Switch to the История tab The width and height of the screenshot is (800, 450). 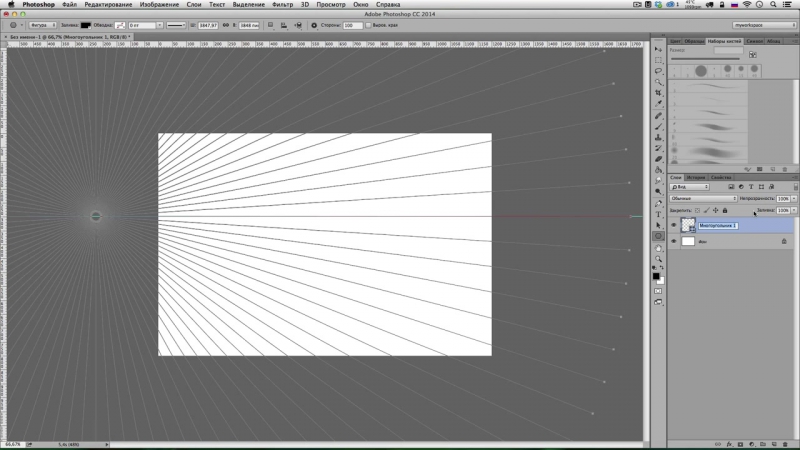695,177
